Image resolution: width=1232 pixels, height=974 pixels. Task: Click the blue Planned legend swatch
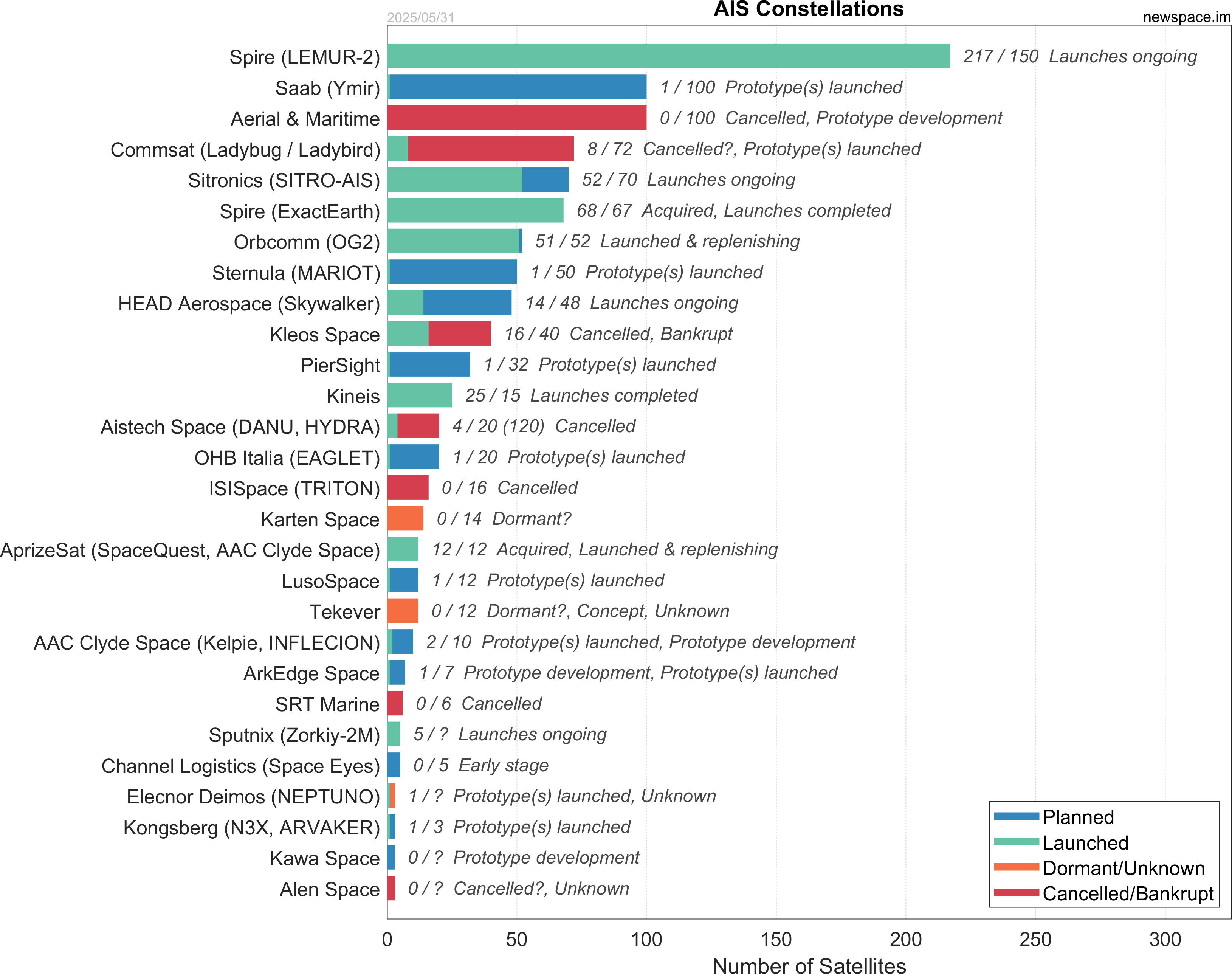(x=1017, y=816)
